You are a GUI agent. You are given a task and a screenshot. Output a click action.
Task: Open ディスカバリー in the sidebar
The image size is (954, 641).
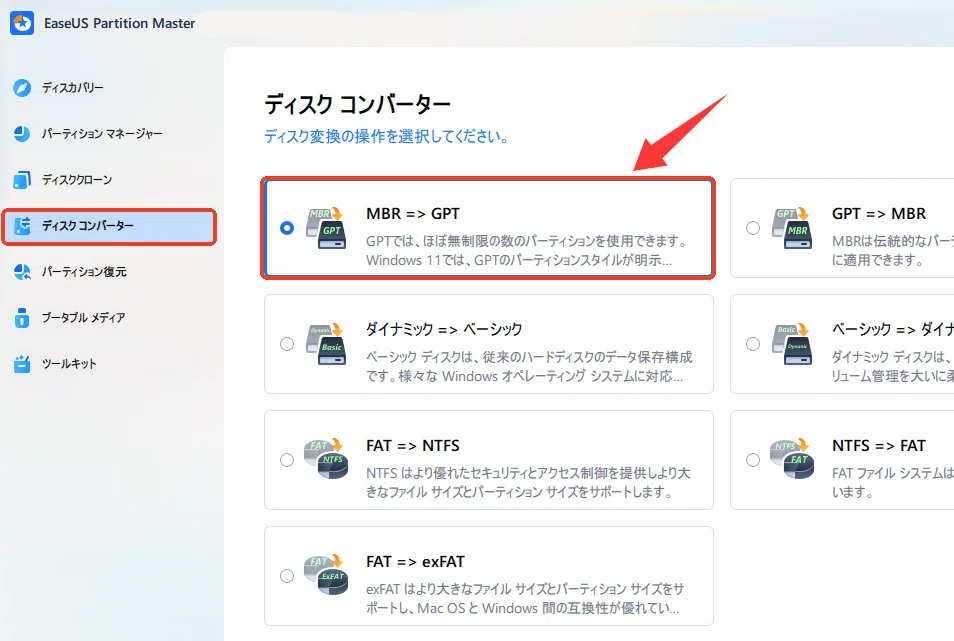[108, 88]
